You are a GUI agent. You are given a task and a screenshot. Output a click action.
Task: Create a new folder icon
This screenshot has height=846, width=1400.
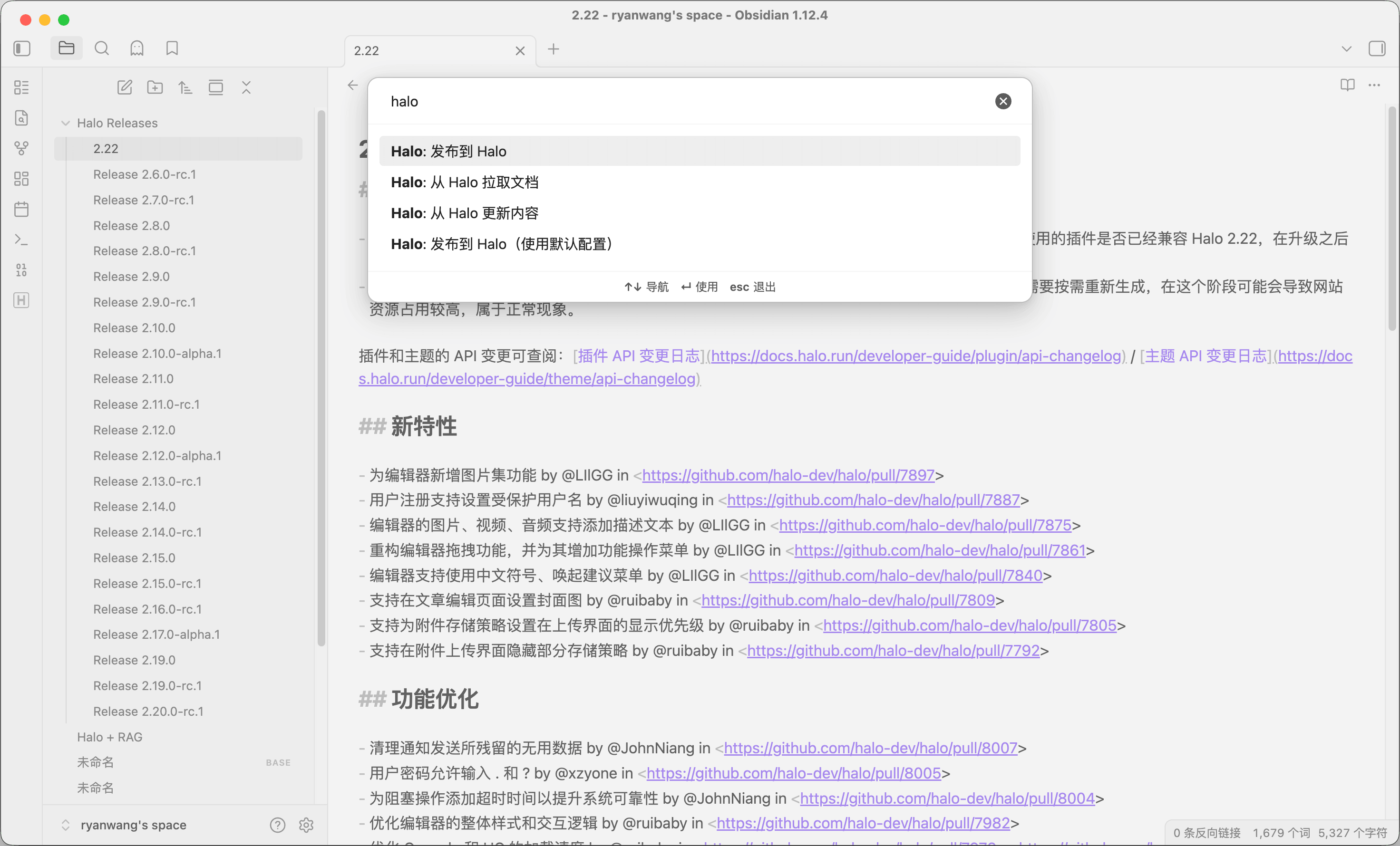click(x=155, y=87)
